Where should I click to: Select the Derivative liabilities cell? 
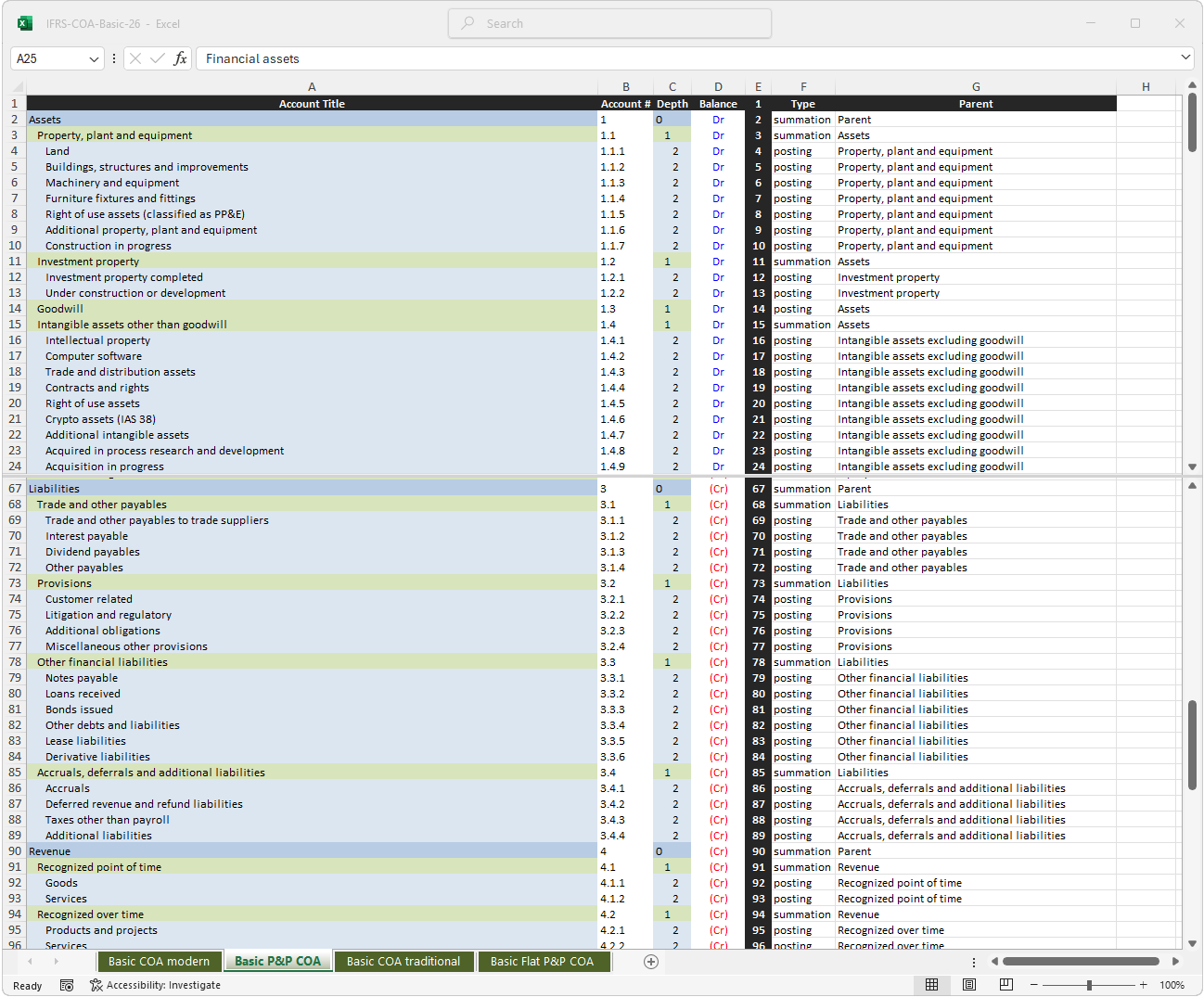pos(312,757)
